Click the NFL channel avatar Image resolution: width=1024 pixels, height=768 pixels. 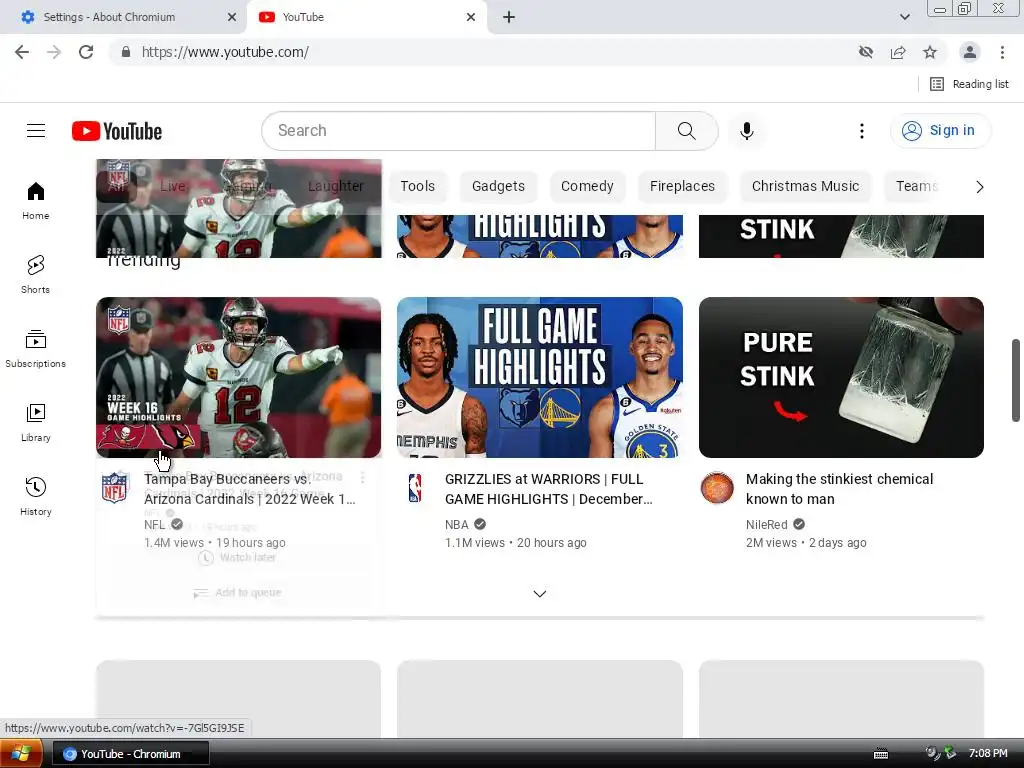pyautogui.click(x=114, y=488)
